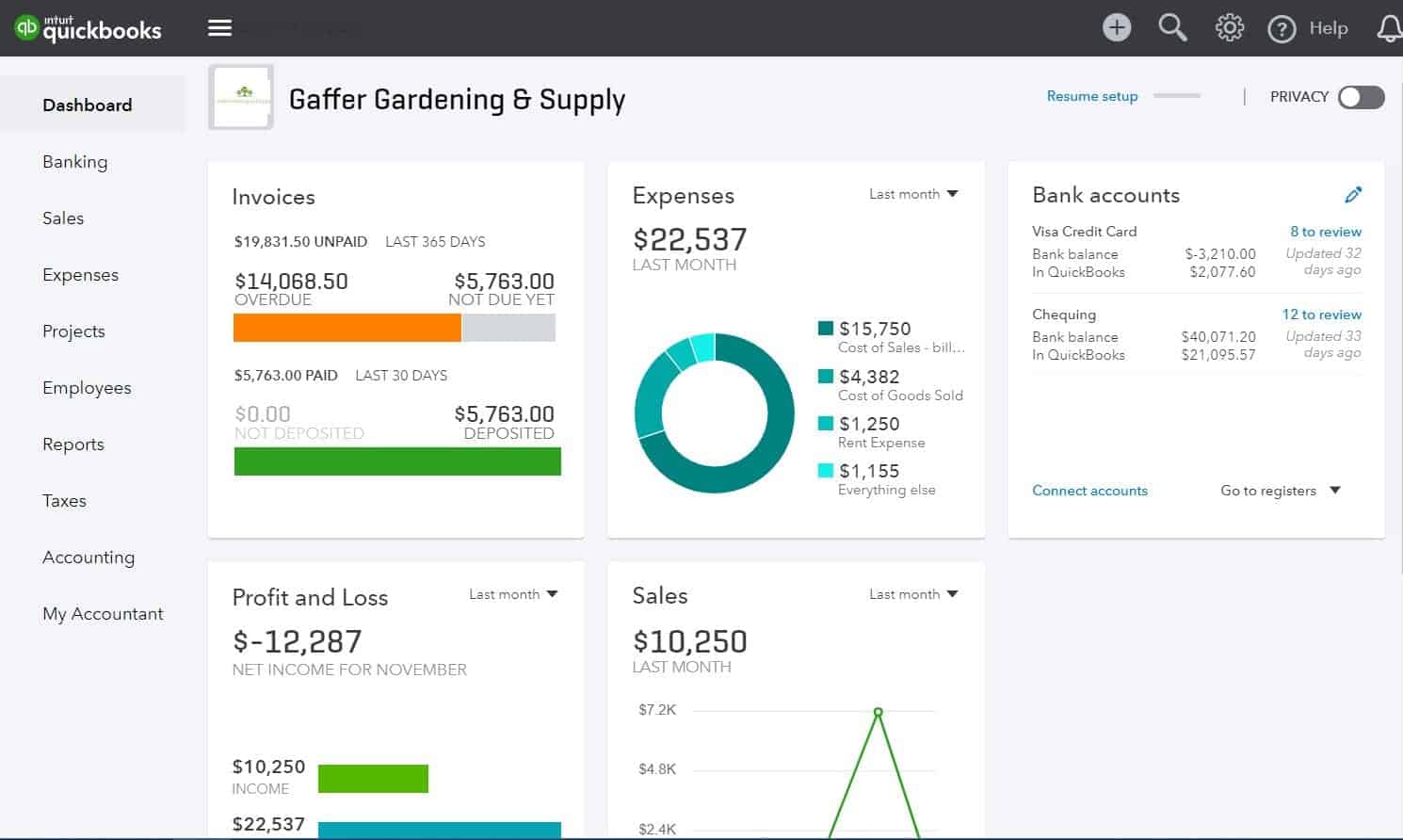Click the $-3,210.00 bank balance
Screen dimensions: 1403x840
[1220, 254]
